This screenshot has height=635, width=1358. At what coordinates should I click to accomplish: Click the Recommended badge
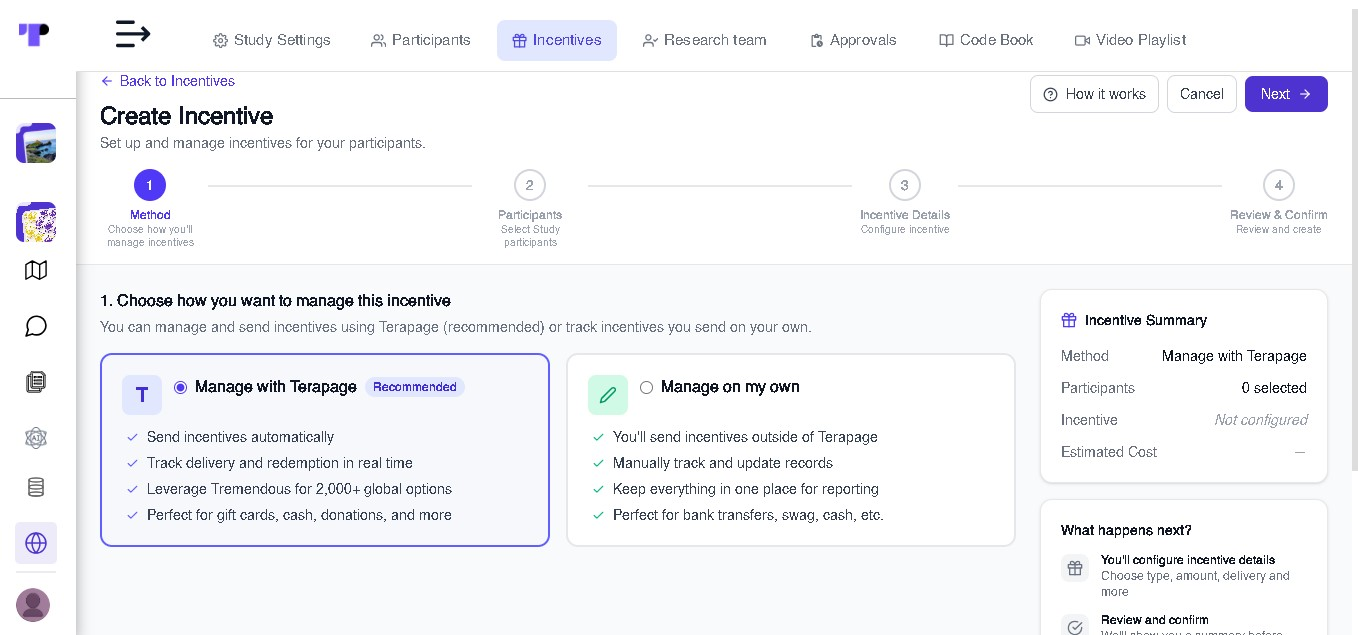(x=415, y=387)
